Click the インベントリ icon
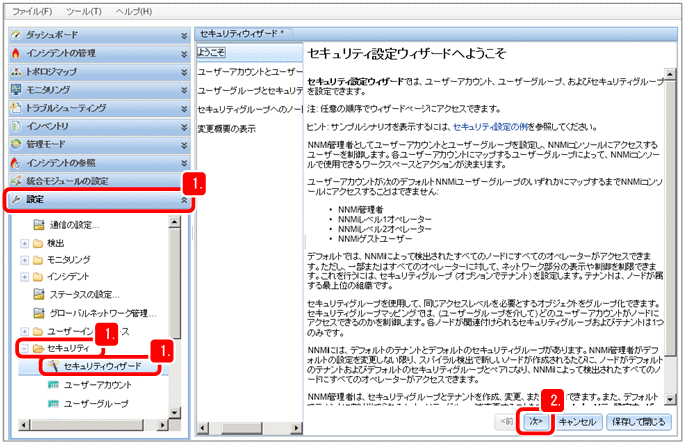 pos(16,126)
